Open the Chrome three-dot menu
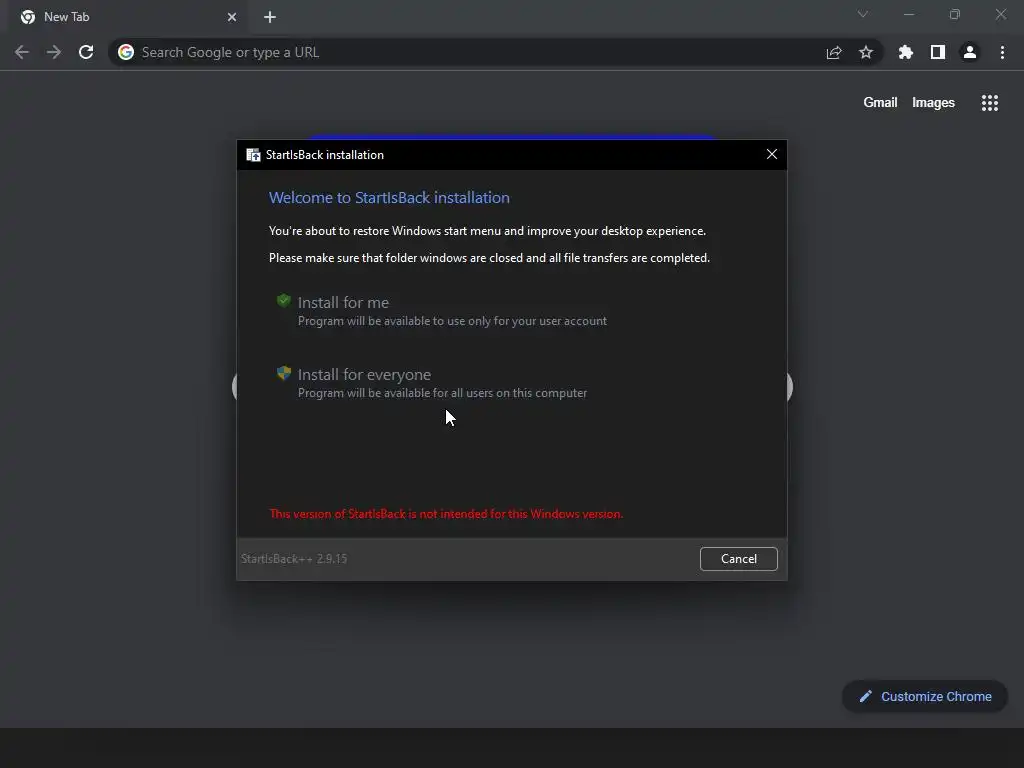Screen dimensions: 1024x768 pos(1002,52)
